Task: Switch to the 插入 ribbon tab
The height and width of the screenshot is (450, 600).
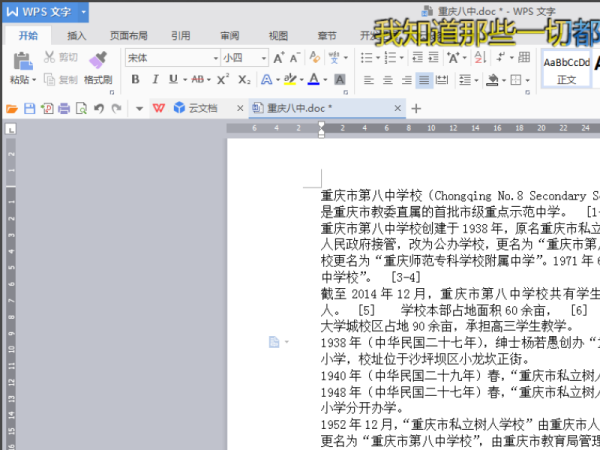Action: (x=76, y=35)
